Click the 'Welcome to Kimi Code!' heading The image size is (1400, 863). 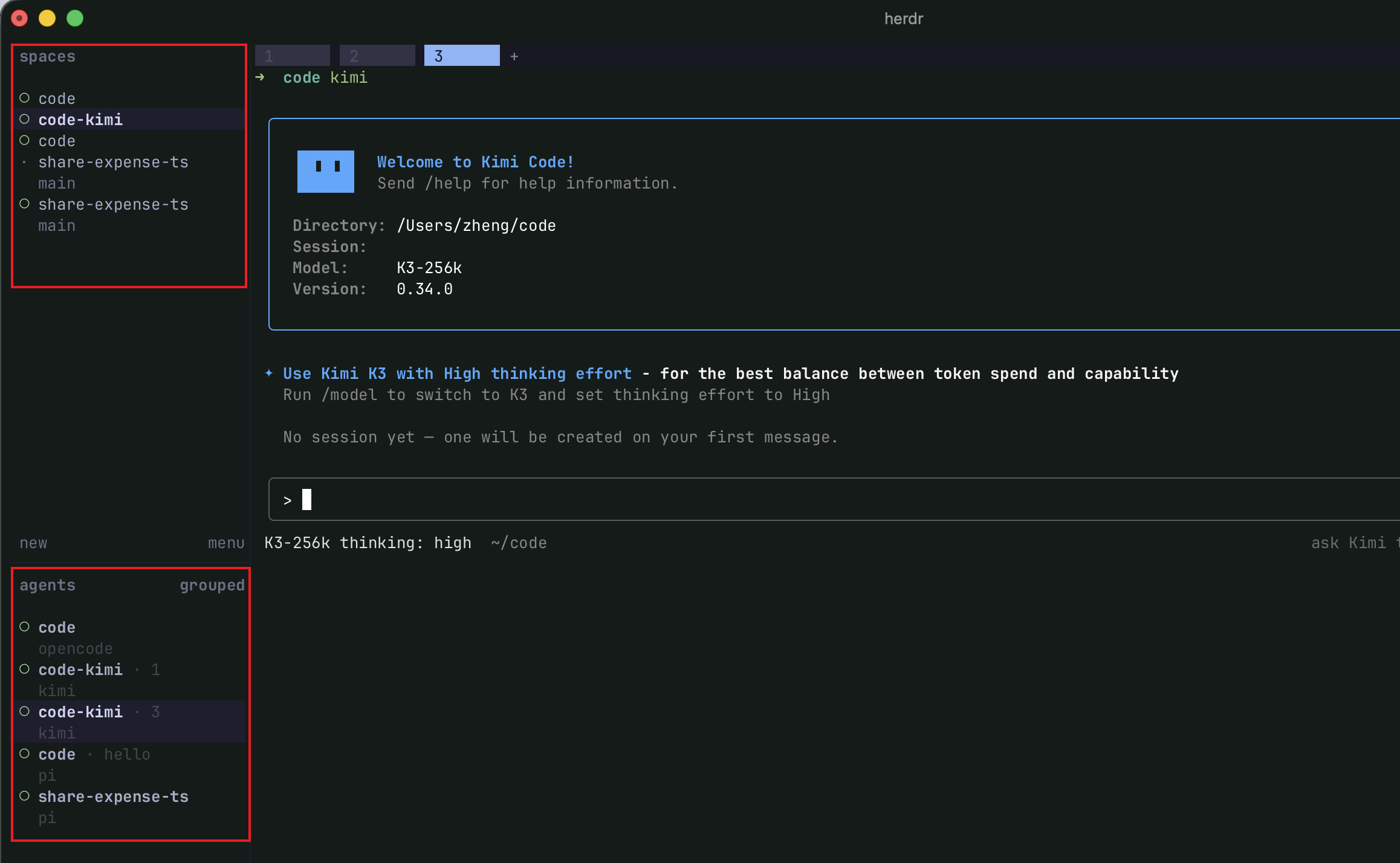[x=475, y=162]
